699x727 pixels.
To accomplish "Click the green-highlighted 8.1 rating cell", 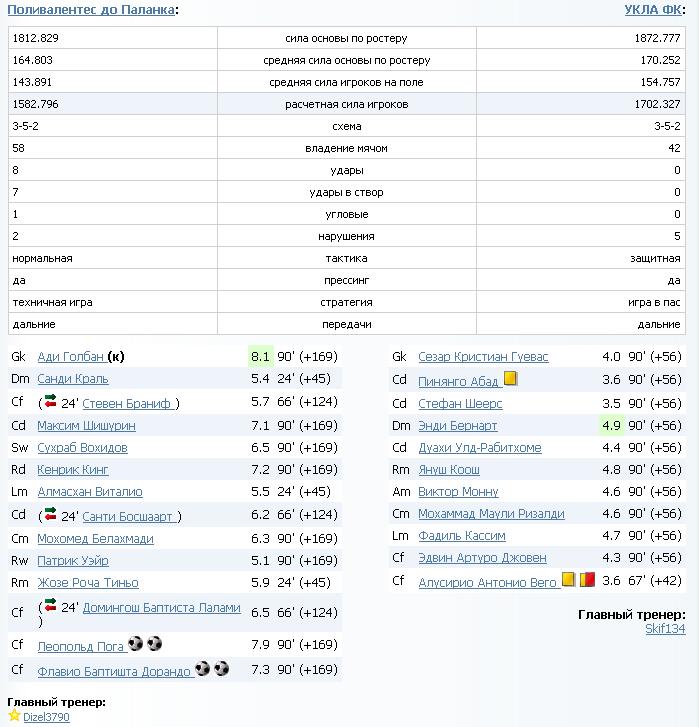I will click(260, 357).
